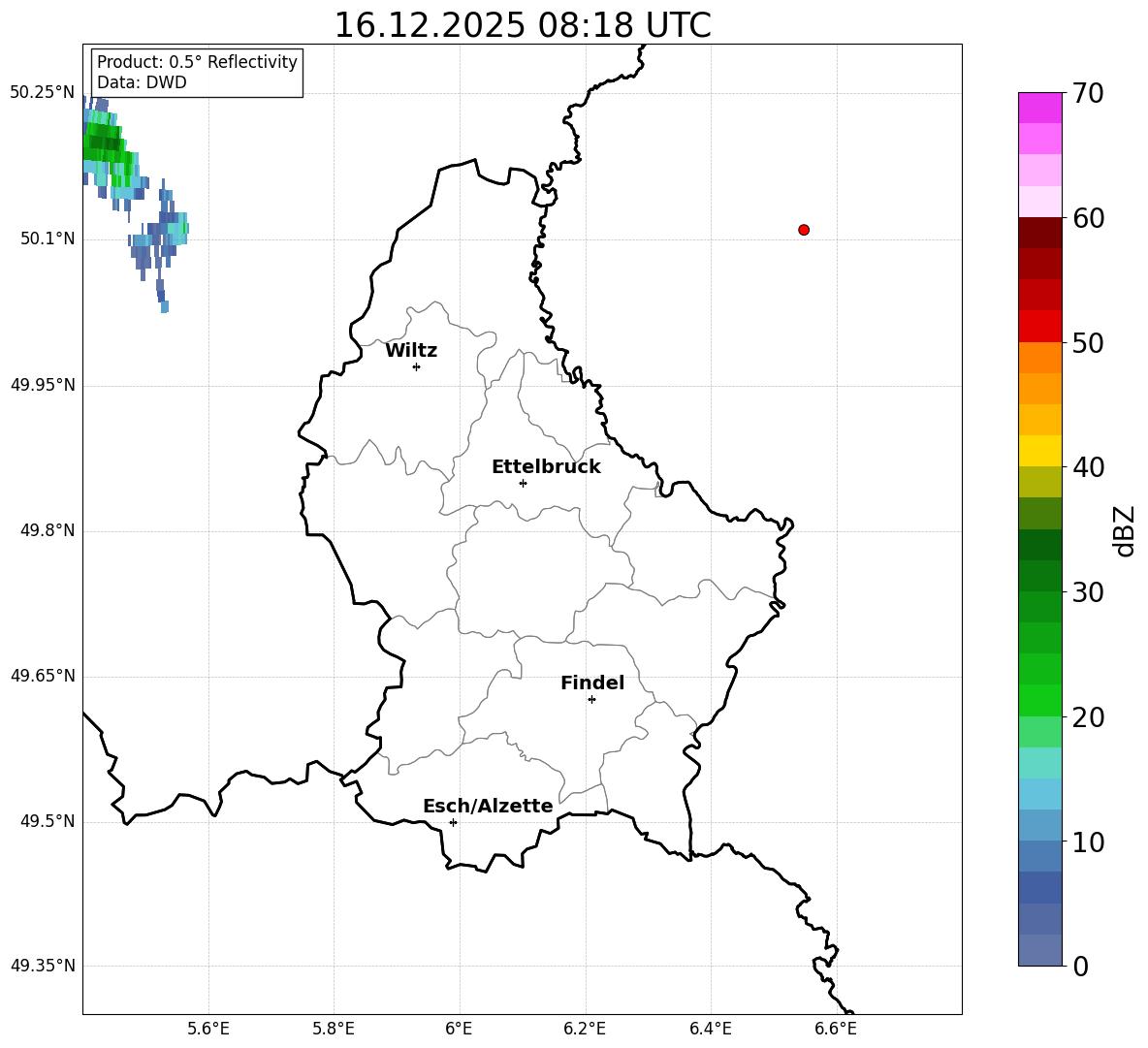Click the 49.5°N latitude label
Image resolution: width=1148 pixels, height=1048 pixels.
[48, 821]
